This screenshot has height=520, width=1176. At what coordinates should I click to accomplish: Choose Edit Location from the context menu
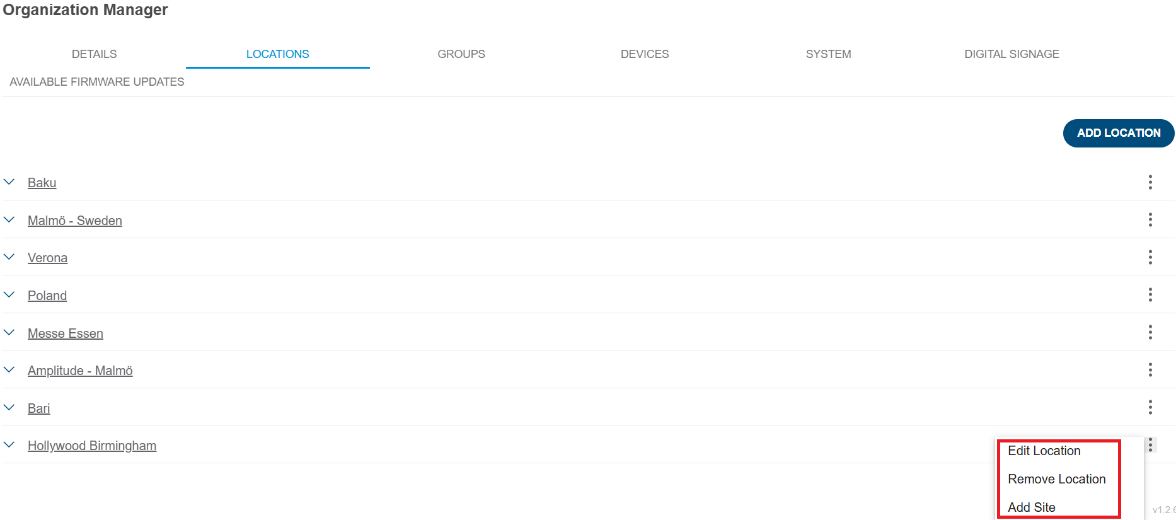[1044, 451]
